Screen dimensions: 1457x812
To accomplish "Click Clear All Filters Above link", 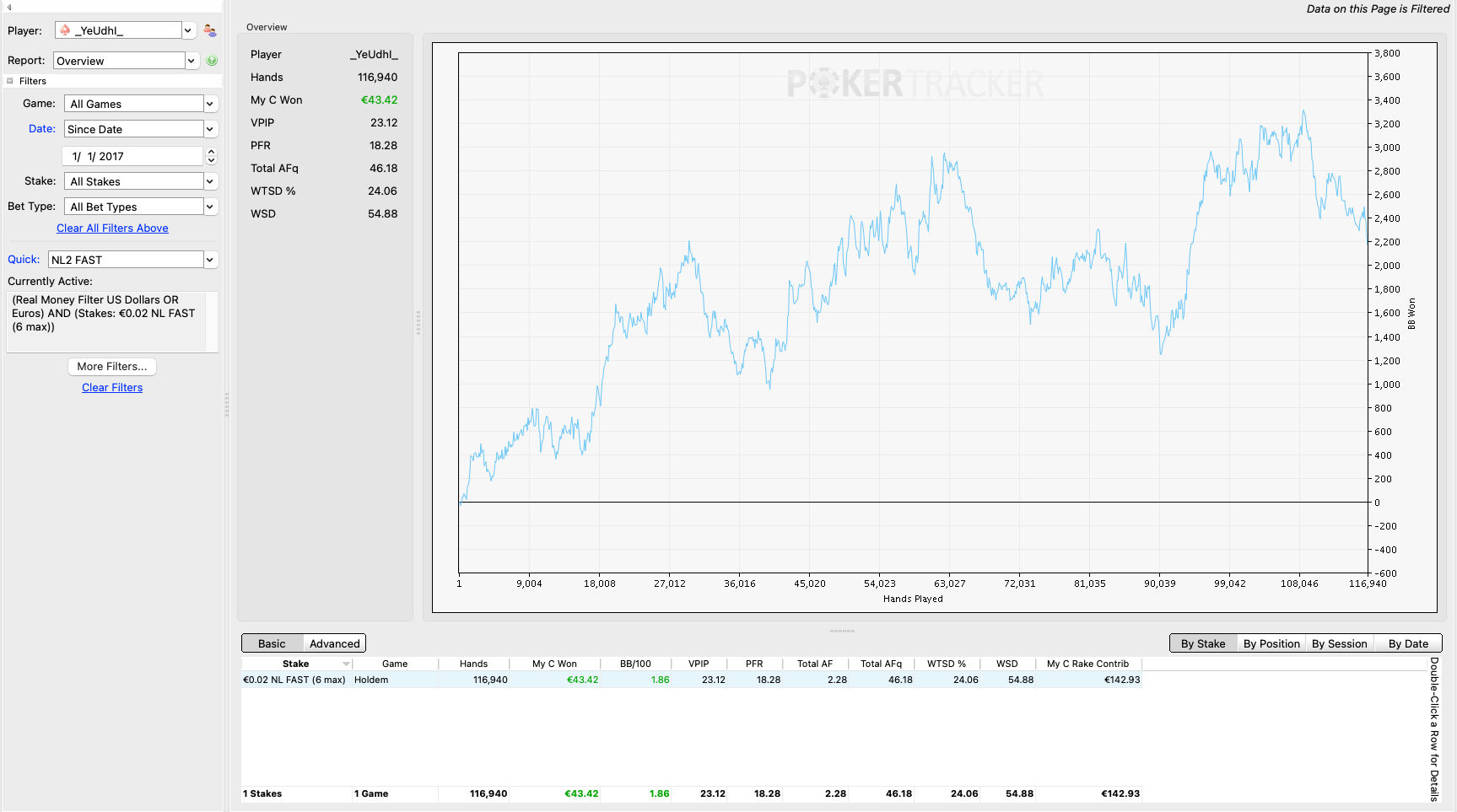I will pos(112,229).
